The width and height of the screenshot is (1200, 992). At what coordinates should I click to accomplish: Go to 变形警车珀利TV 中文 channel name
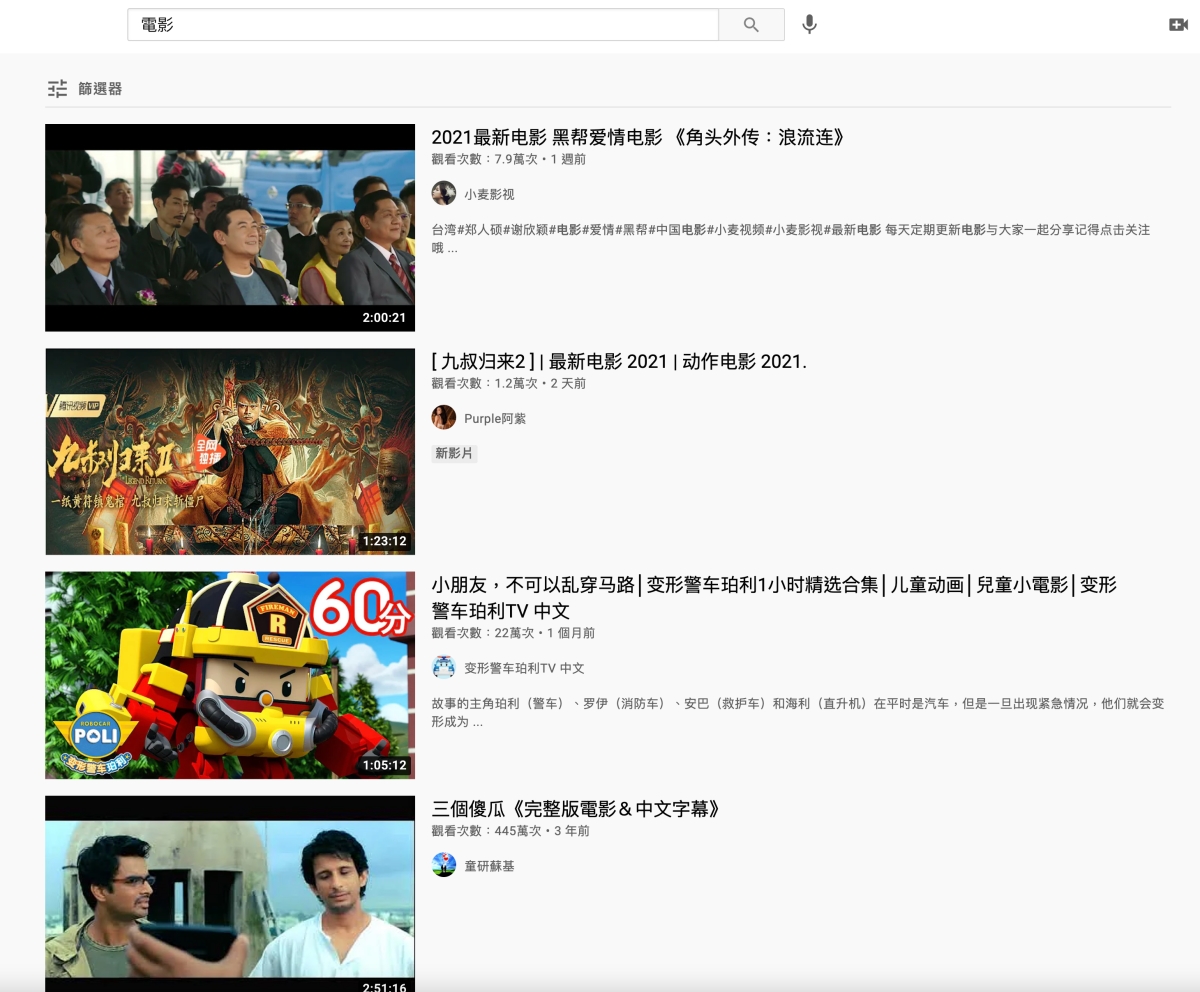[x=524, y=668]
